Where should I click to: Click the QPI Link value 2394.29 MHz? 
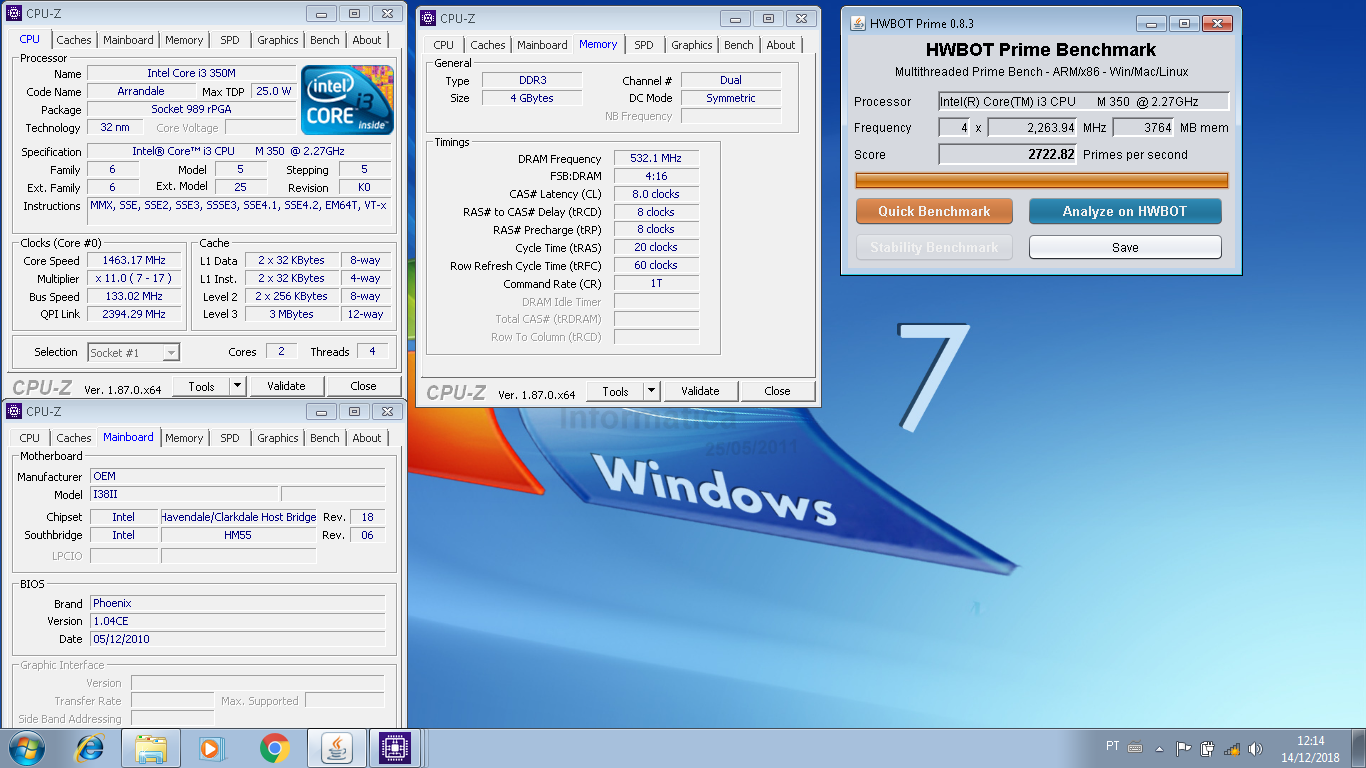pyautogui.click(x=134, y=314)
